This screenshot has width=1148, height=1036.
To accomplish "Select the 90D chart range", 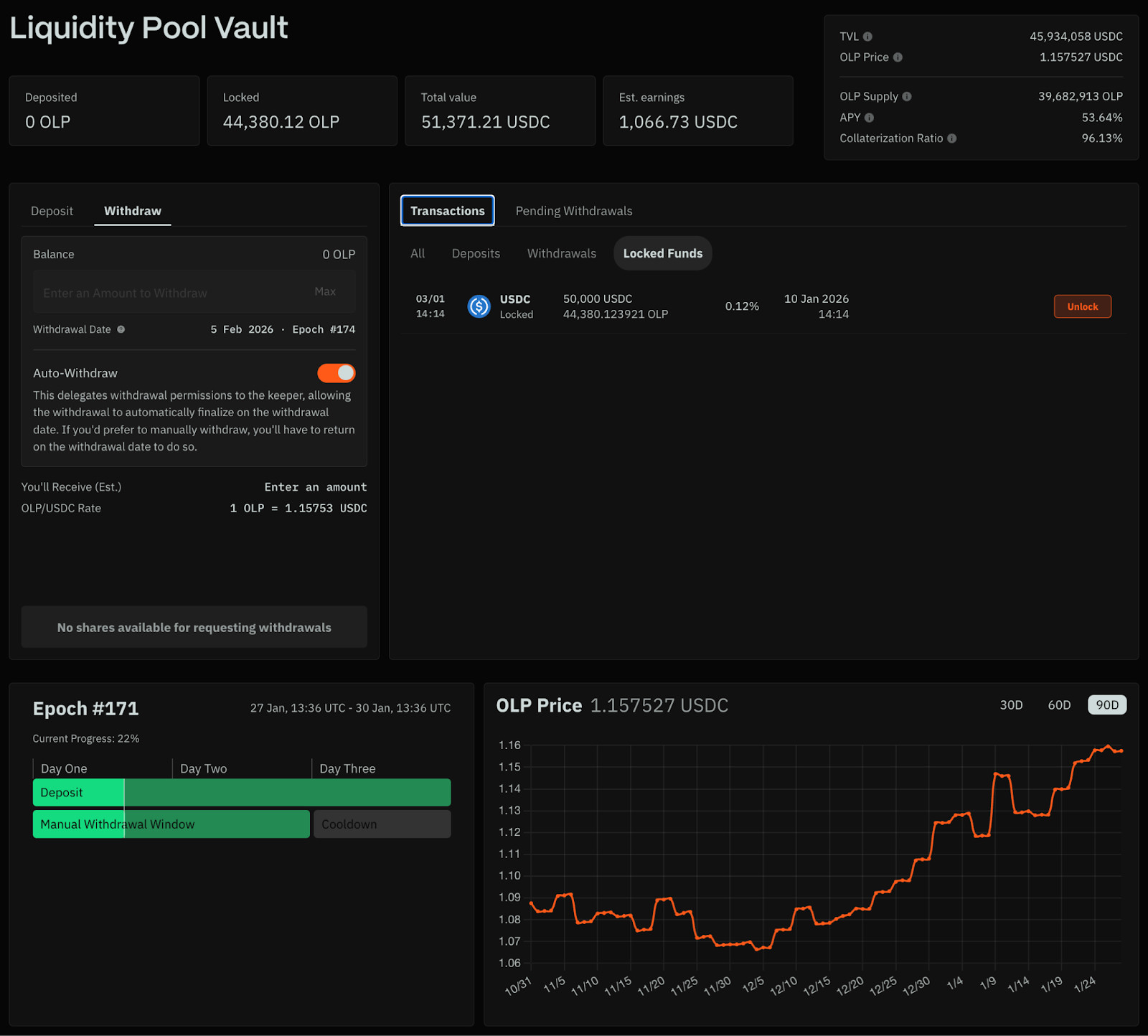I will pos(1106,705).
